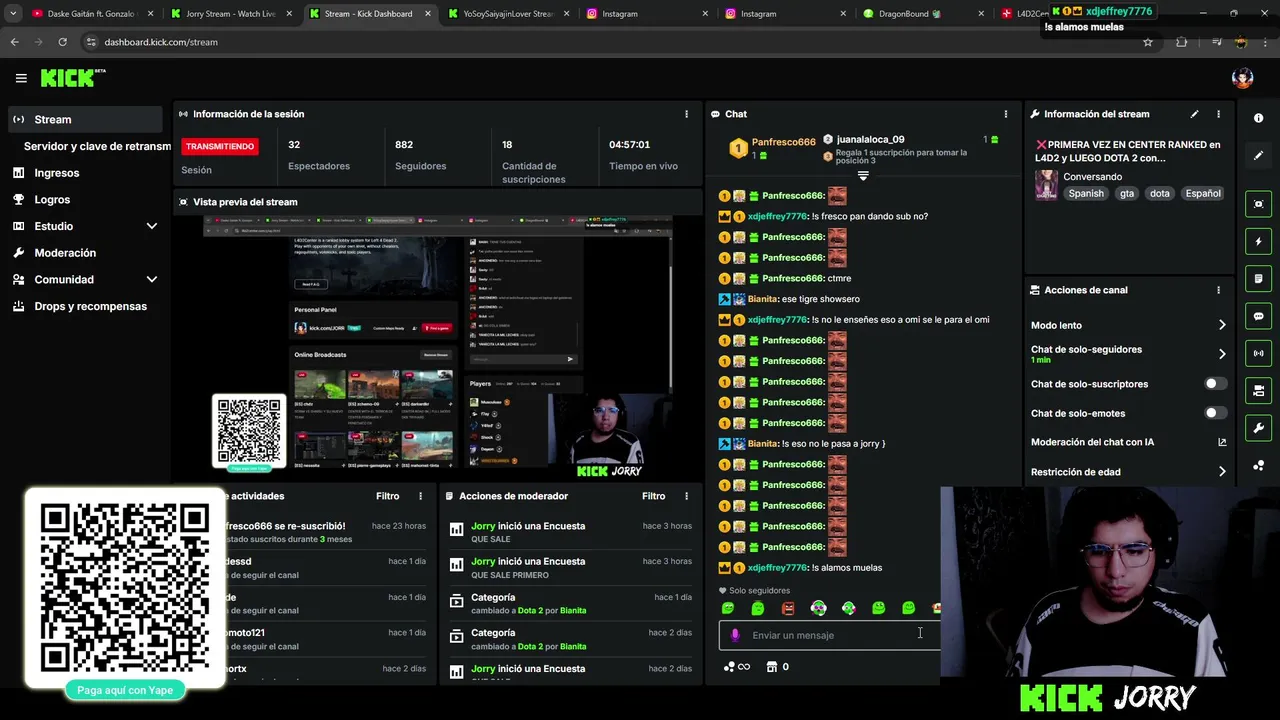Viewport: 1280px width, 720px height.
Task: Click the info icon in right toolbar
Action: [x=1258, y=118]
